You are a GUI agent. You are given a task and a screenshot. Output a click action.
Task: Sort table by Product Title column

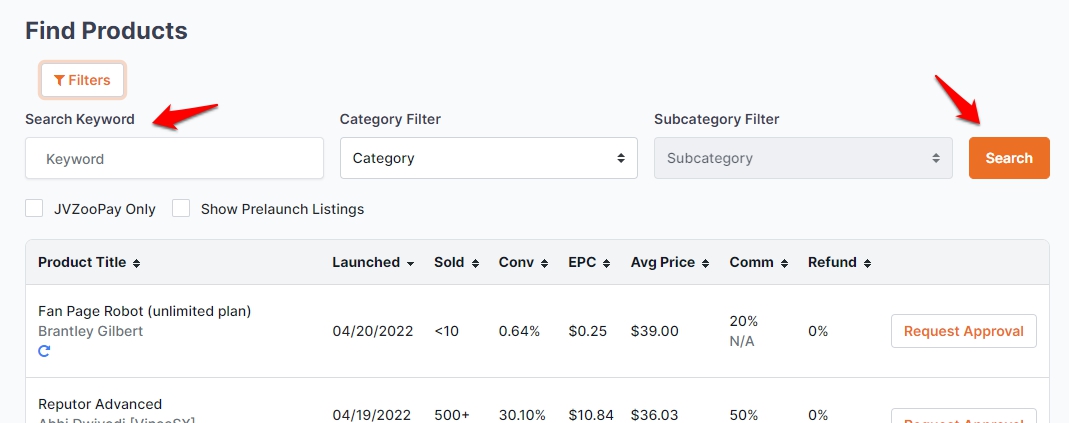89,263
